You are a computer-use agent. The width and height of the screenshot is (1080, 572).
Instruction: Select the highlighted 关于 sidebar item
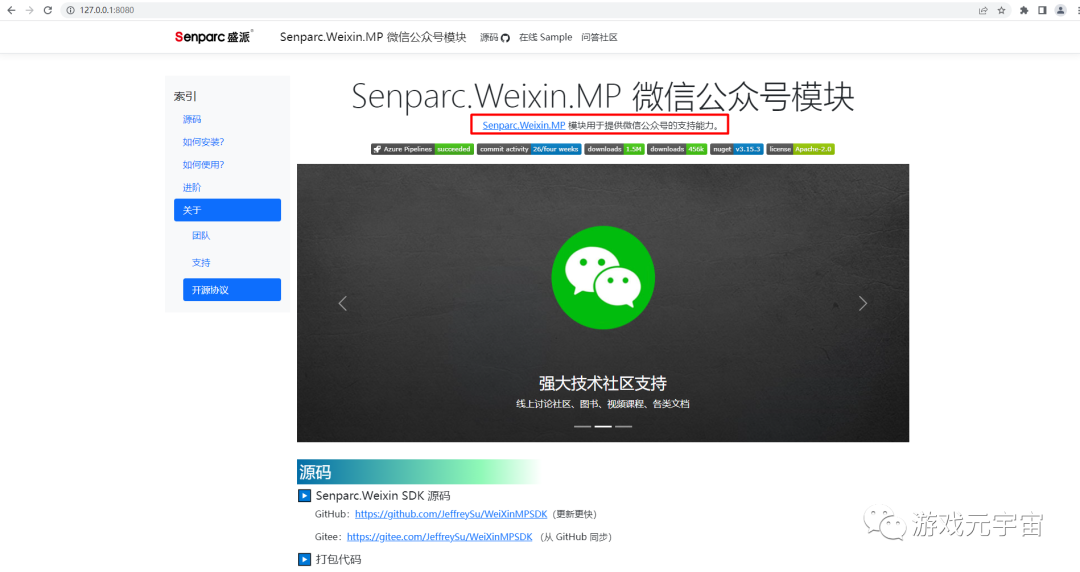[227, 210]
